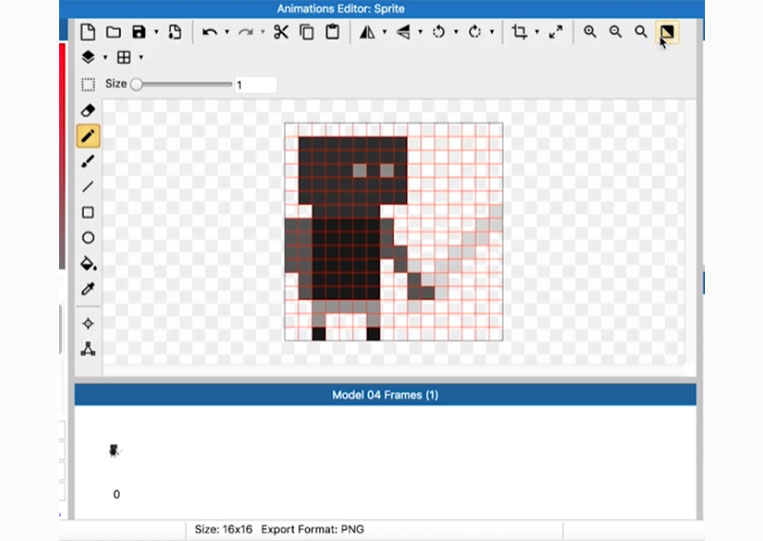Select the Eraser tool
The height and width of the screenshot is (541, 763).
click(x=88, y=110)
